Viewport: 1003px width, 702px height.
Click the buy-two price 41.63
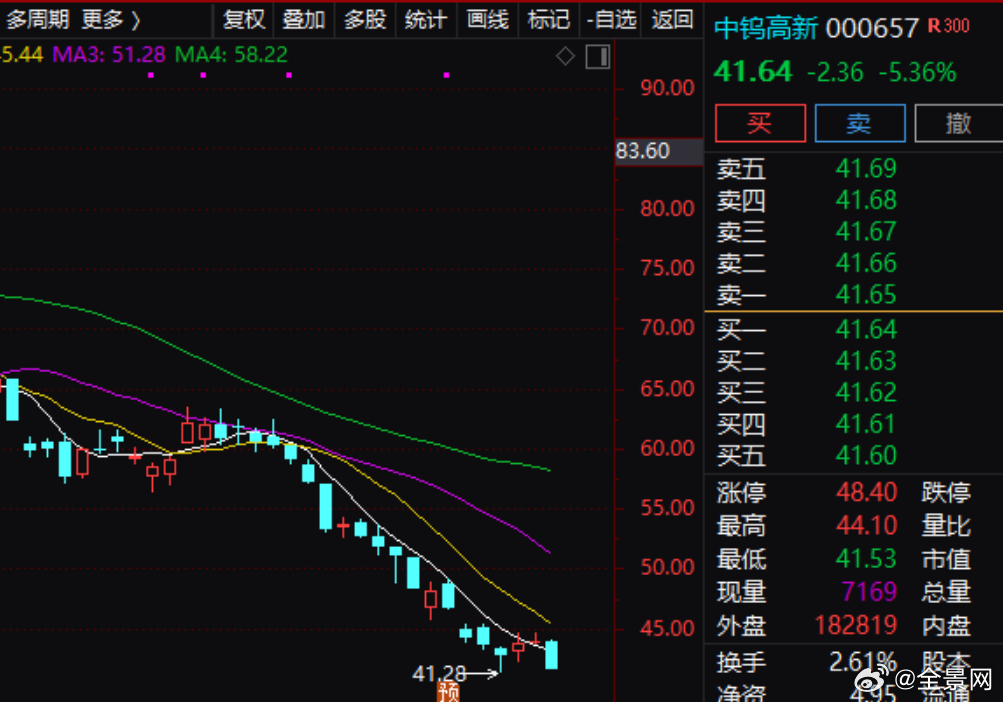click(x=866, y=361)
